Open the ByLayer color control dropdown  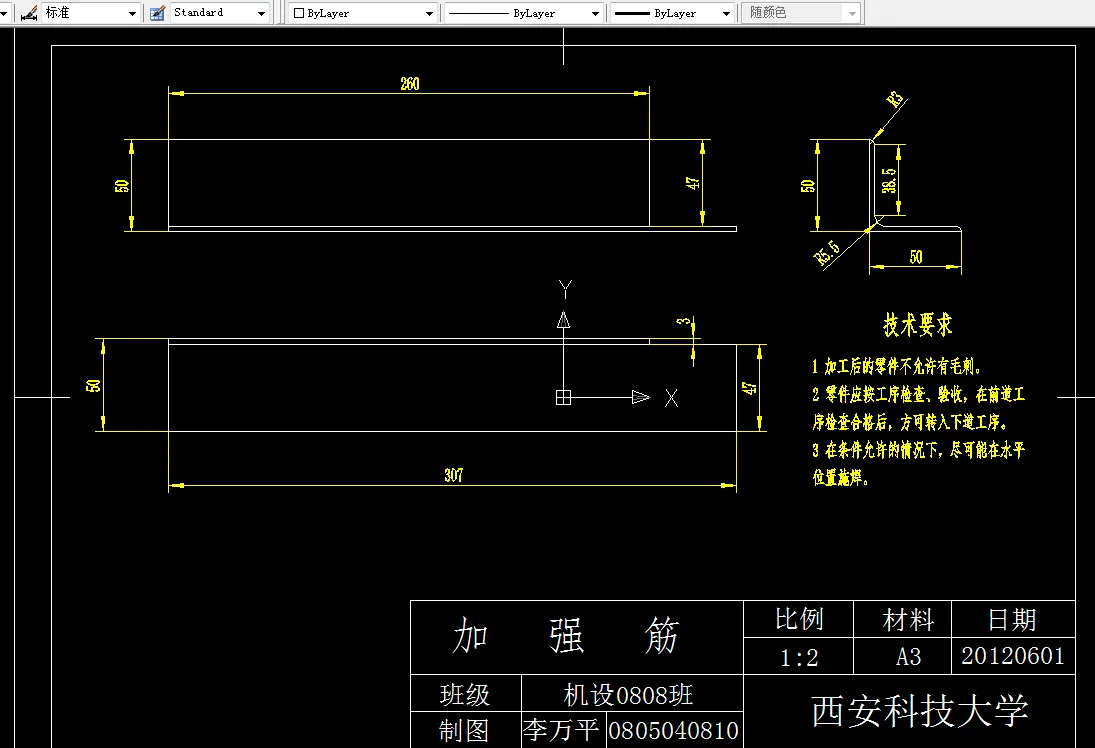click(x=429, y=13)
